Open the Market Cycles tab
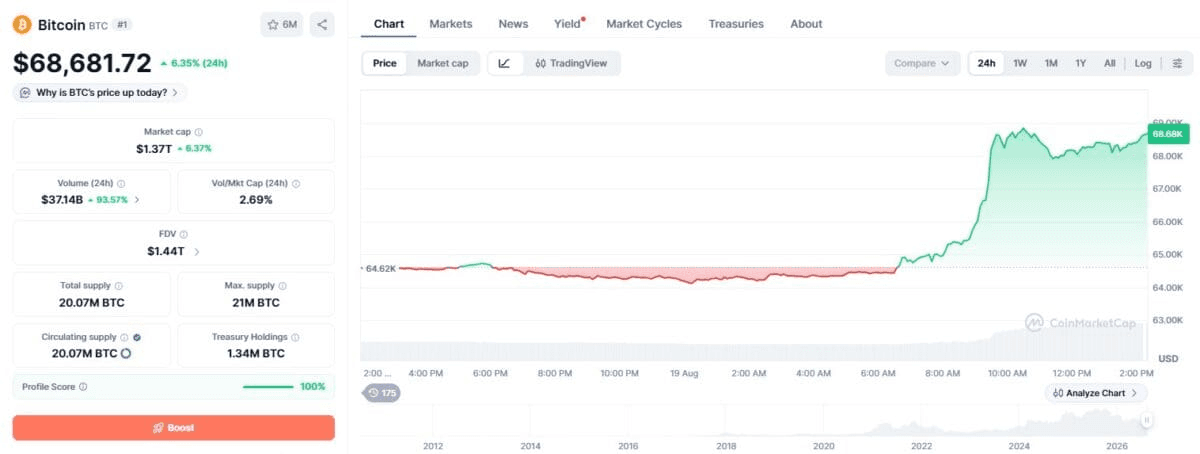 click(x=644, y=24)
